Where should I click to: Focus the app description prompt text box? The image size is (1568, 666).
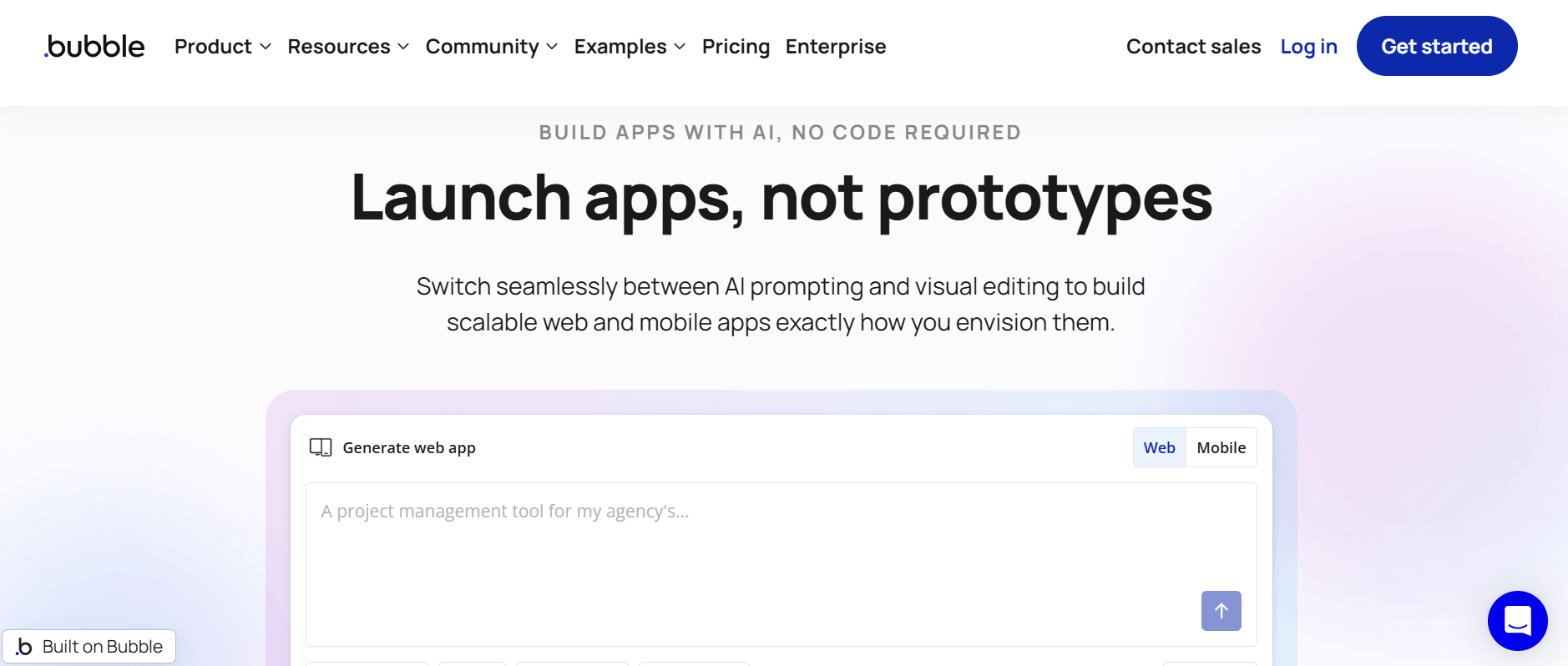pyautogui.click(x=781, y=564)
